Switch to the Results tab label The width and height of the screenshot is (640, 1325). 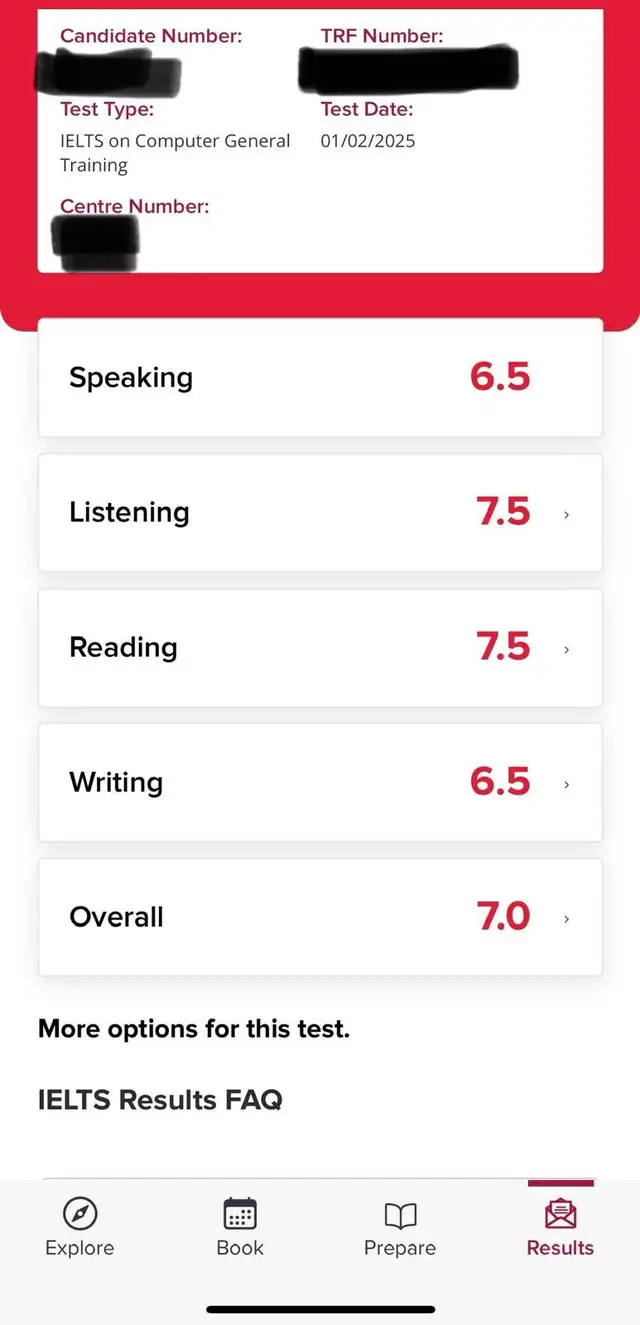click(560, 1248)
